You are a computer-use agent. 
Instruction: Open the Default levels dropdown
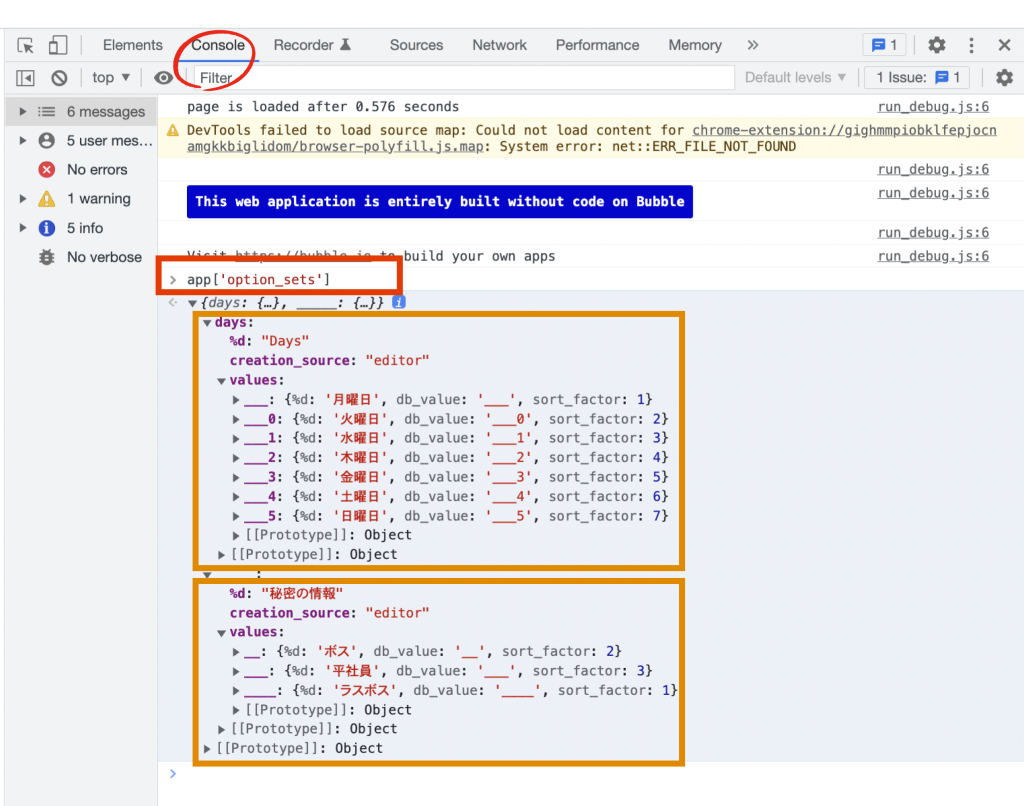(795, 78)
